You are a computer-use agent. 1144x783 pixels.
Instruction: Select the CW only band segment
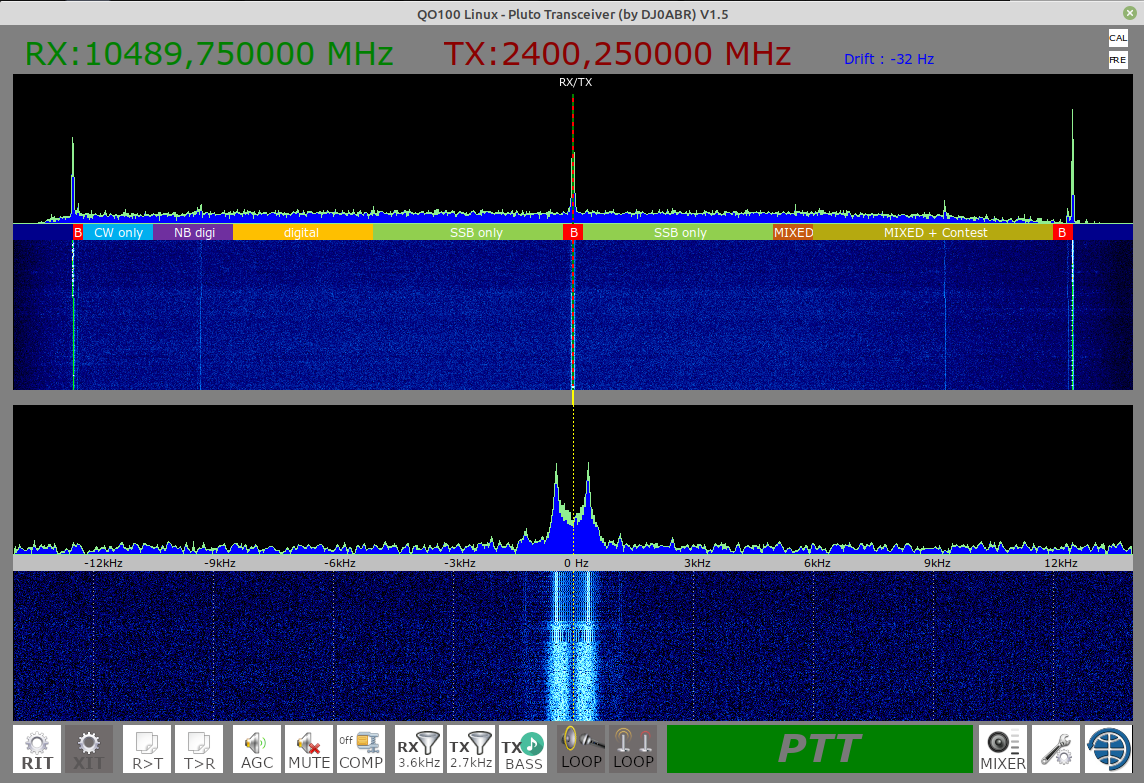[118, 232]
